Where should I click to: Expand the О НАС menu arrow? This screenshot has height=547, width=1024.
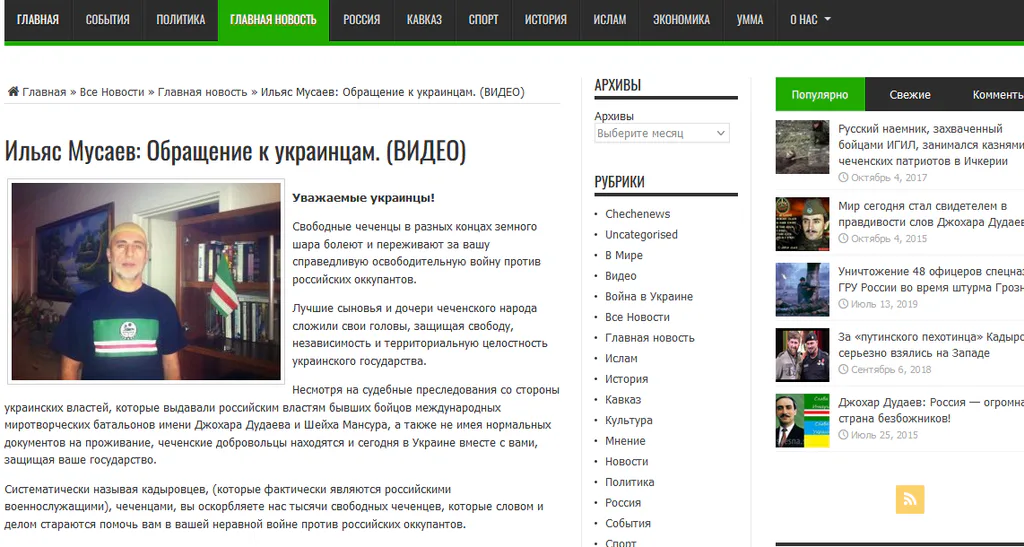pos(827,20)
